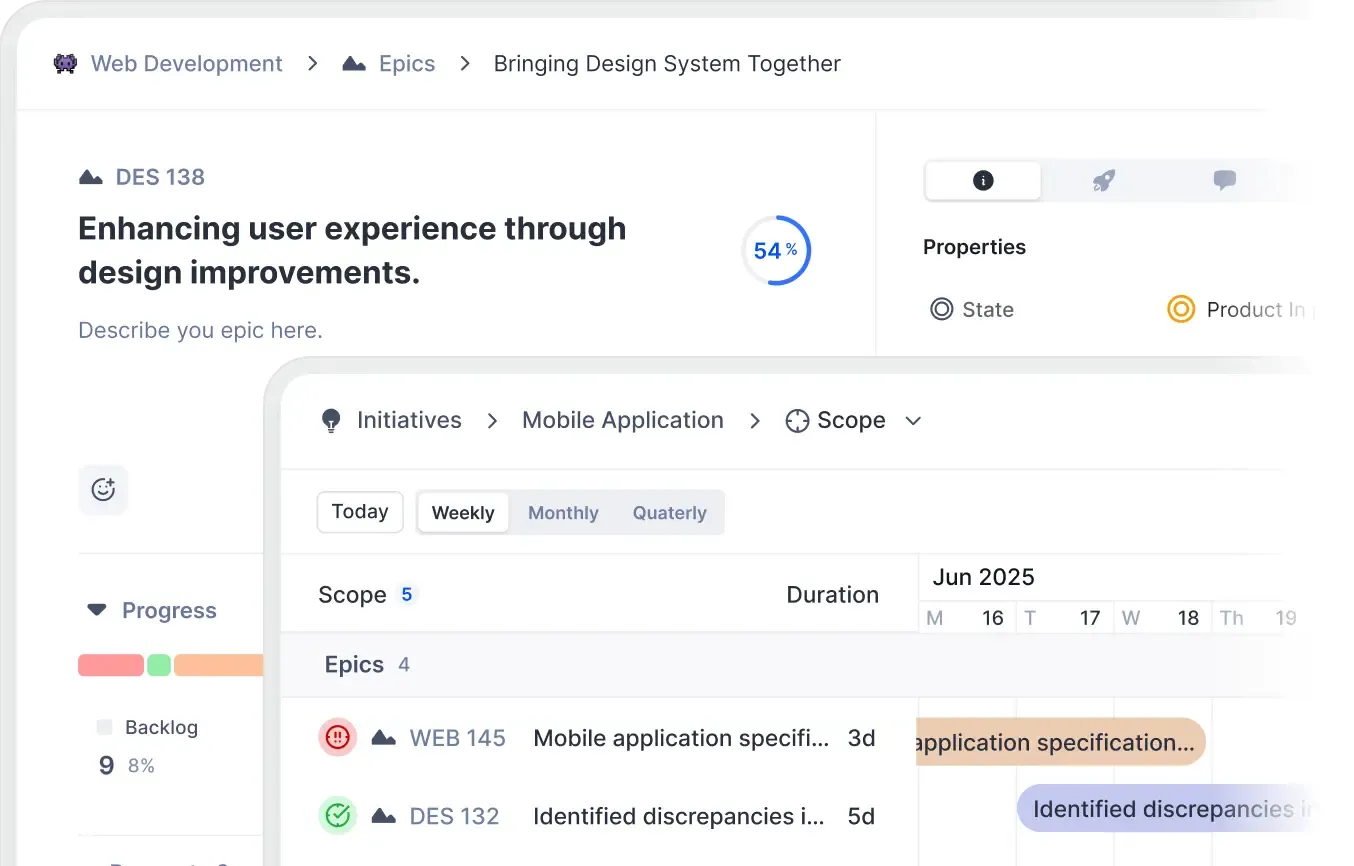Click the red segment of progress bar
1354x866 pixels.
pos(110,665)
